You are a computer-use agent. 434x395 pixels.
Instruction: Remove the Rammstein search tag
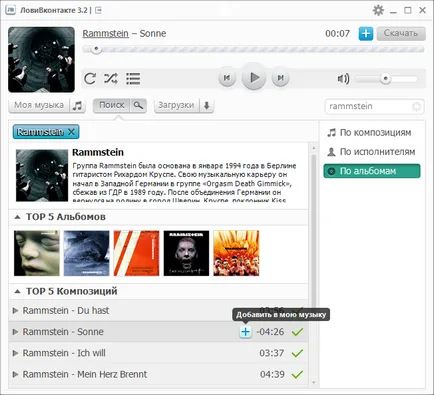tap(71, 132)
